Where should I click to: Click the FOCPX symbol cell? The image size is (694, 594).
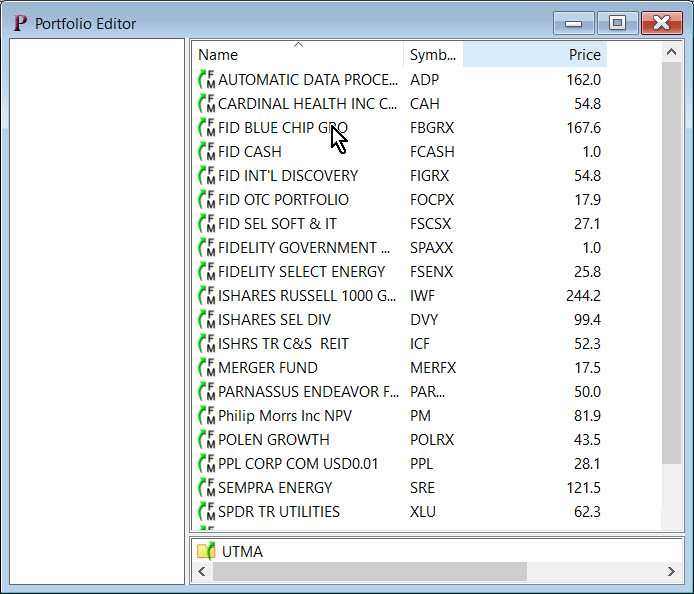pyautogui.click(x=432, y=199)
